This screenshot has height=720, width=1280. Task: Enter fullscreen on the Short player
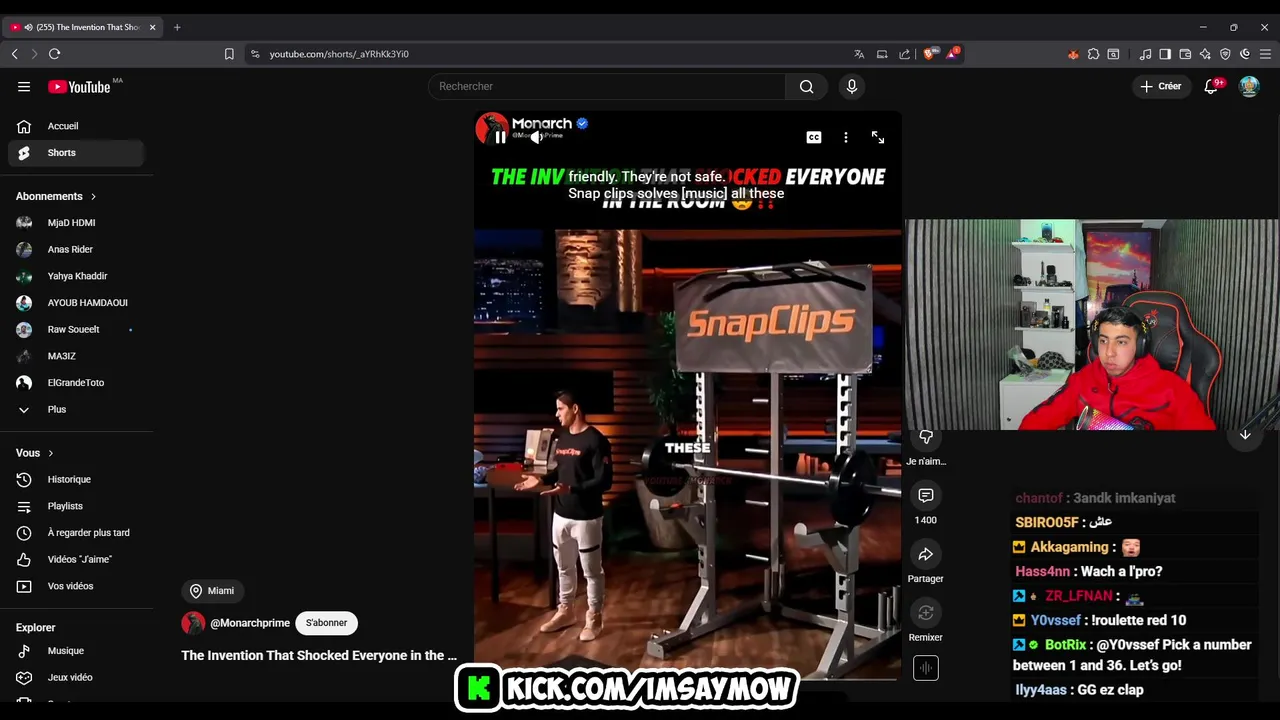(878, 137)
